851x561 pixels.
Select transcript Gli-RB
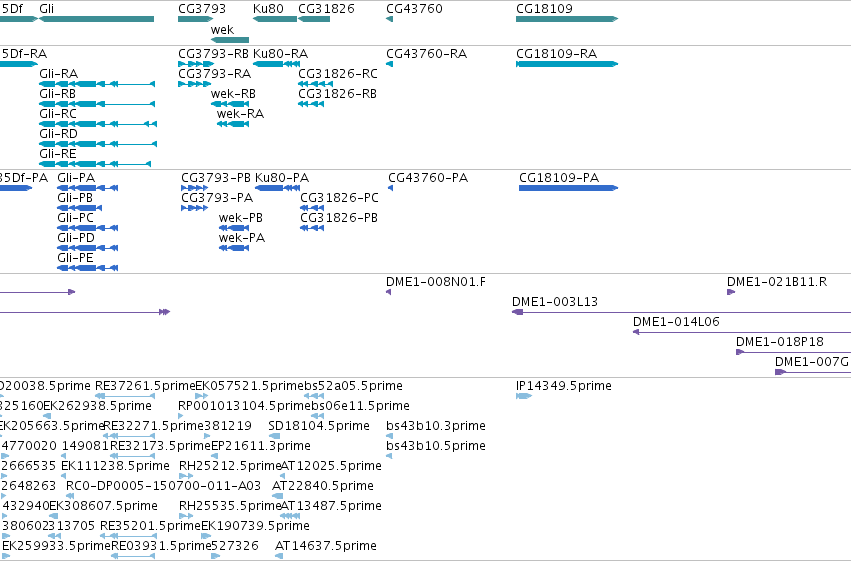pos(97,104)
